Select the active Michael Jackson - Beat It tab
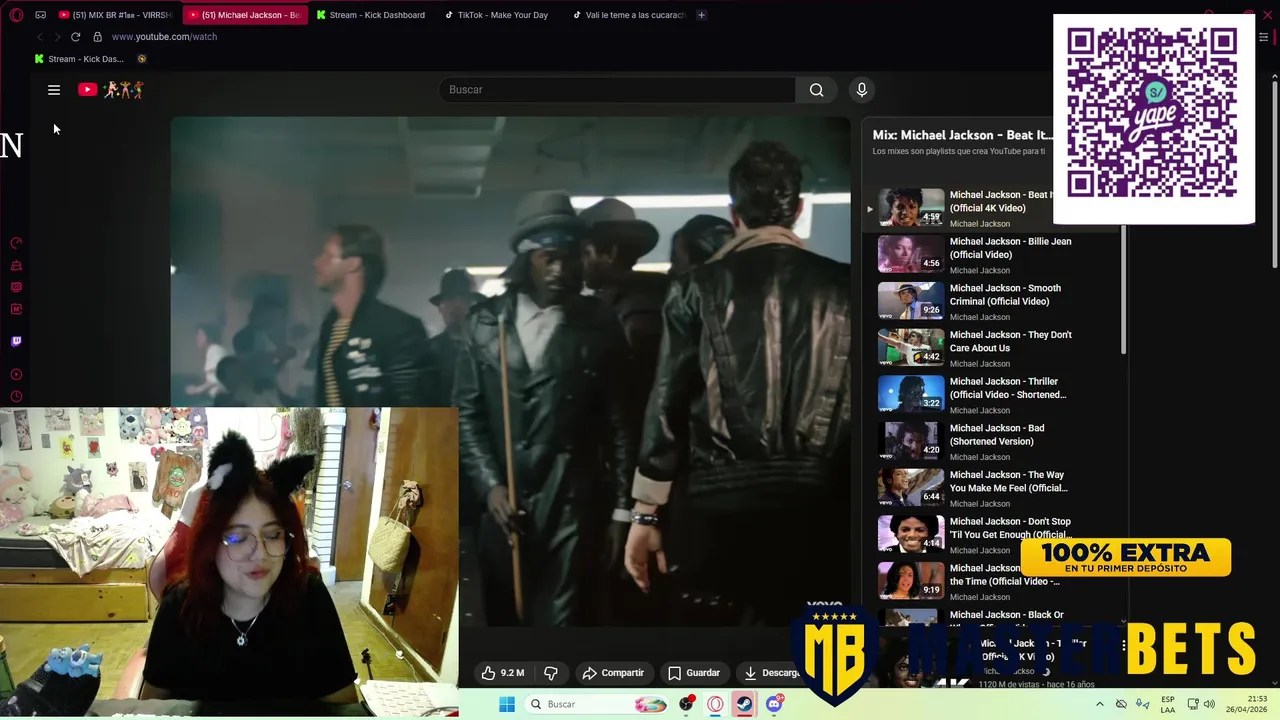This screenshot has width=1280, height=720. point(245,15)
